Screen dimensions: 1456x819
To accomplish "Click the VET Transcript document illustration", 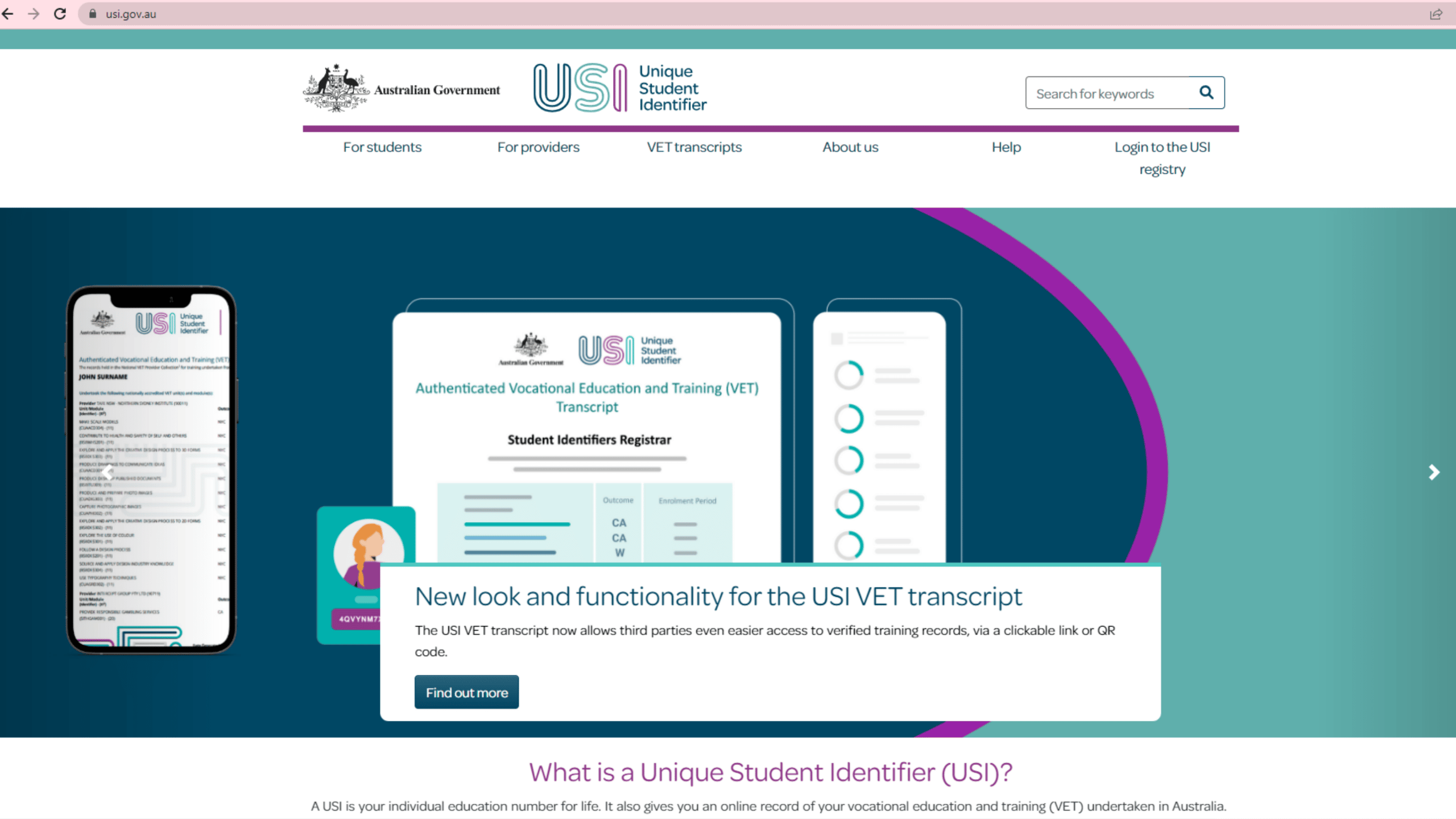I will coord(586,437).
